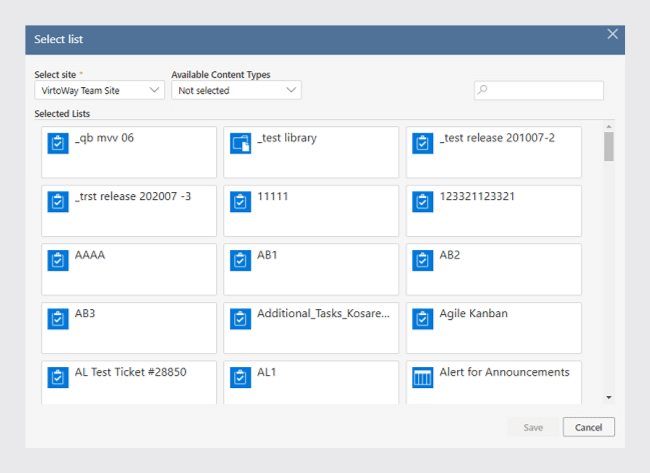The image size is (650, 473).
Task: Select the 'AB3' list name
Action: tap(85, 313)
